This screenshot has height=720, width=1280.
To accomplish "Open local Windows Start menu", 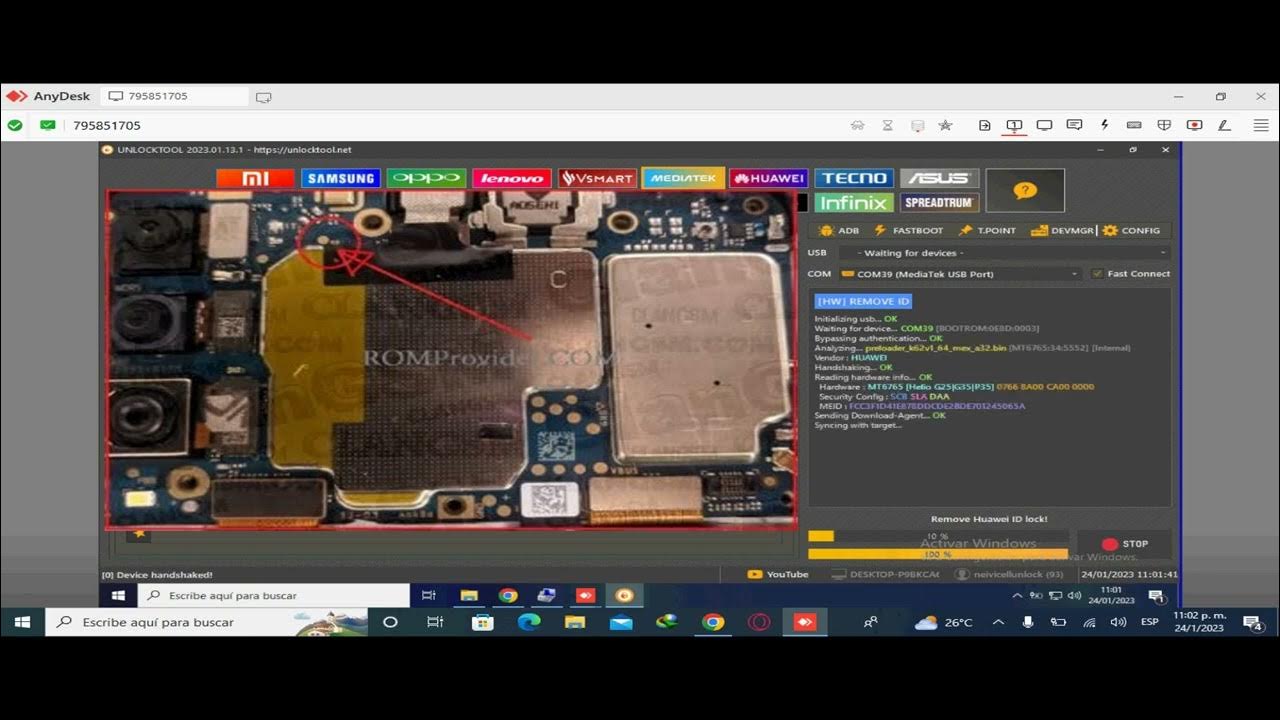I will (x=22, y=622).
